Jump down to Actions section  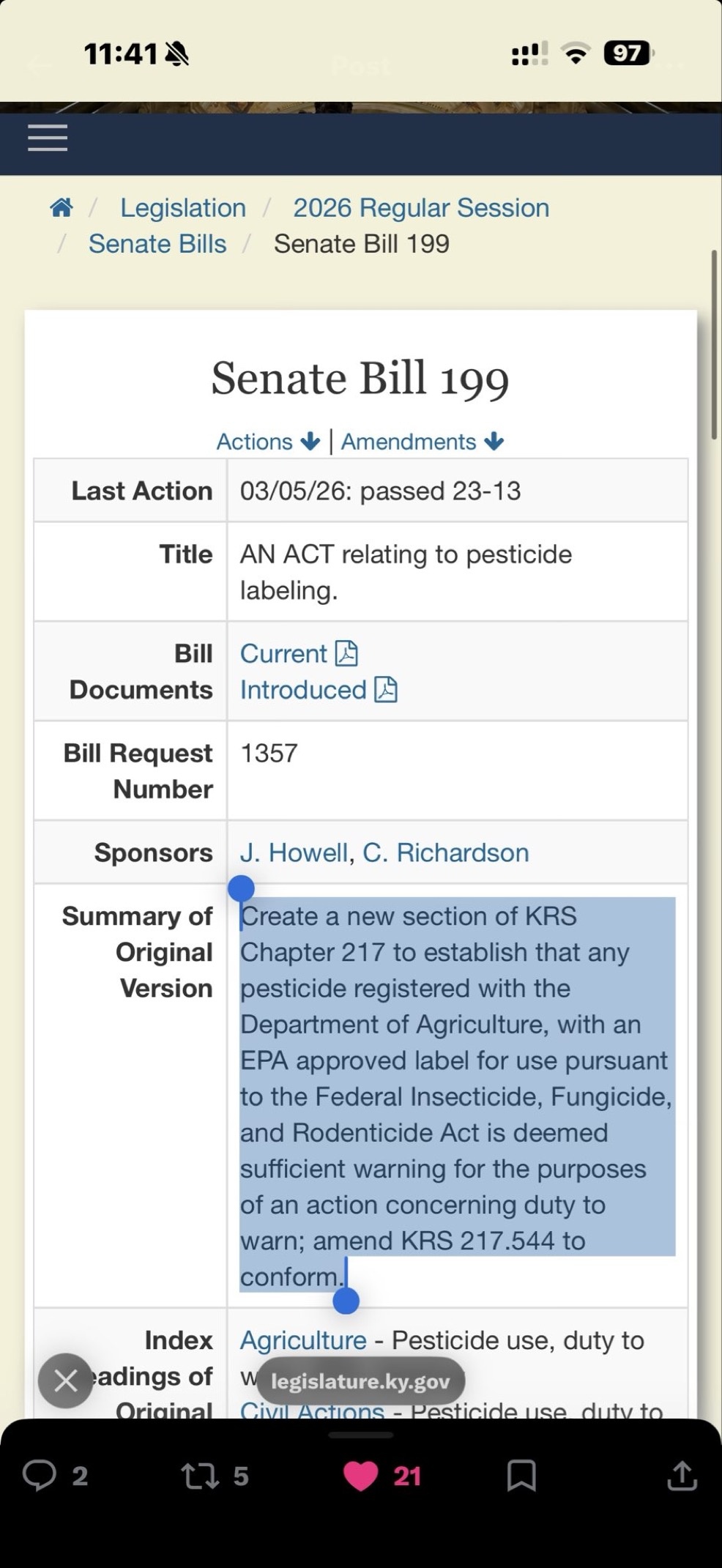pos(268,442)
